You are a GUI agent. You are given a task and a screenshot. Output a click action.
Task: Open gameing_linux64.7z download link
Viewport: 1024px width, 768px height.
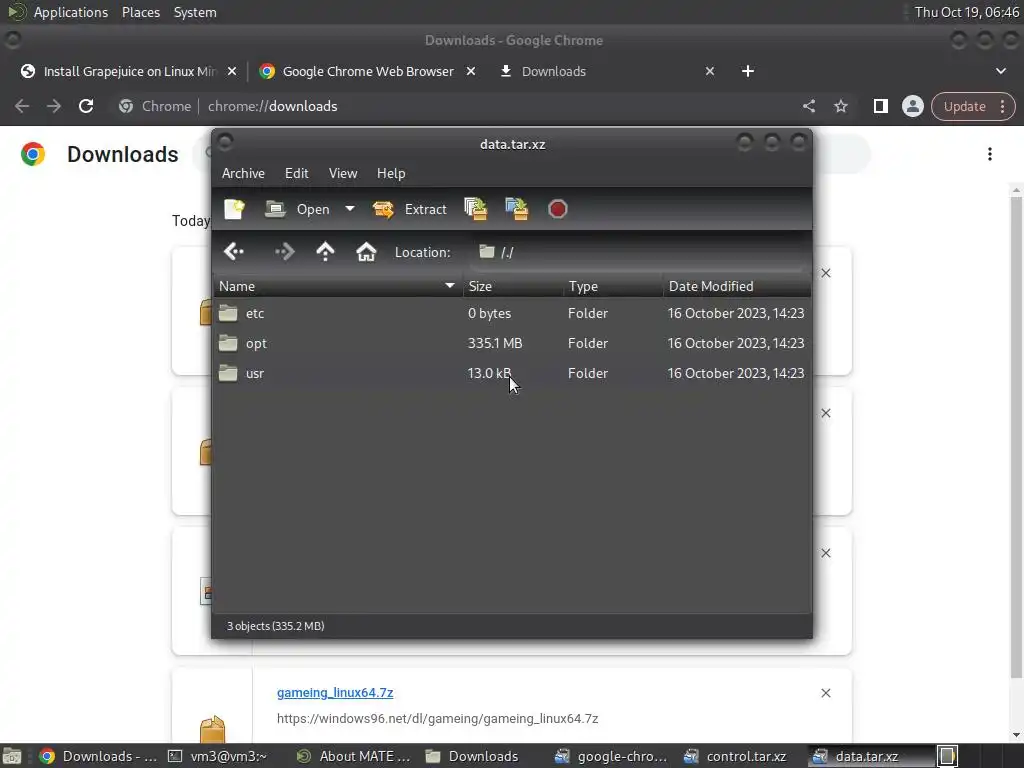click(335, 692)
